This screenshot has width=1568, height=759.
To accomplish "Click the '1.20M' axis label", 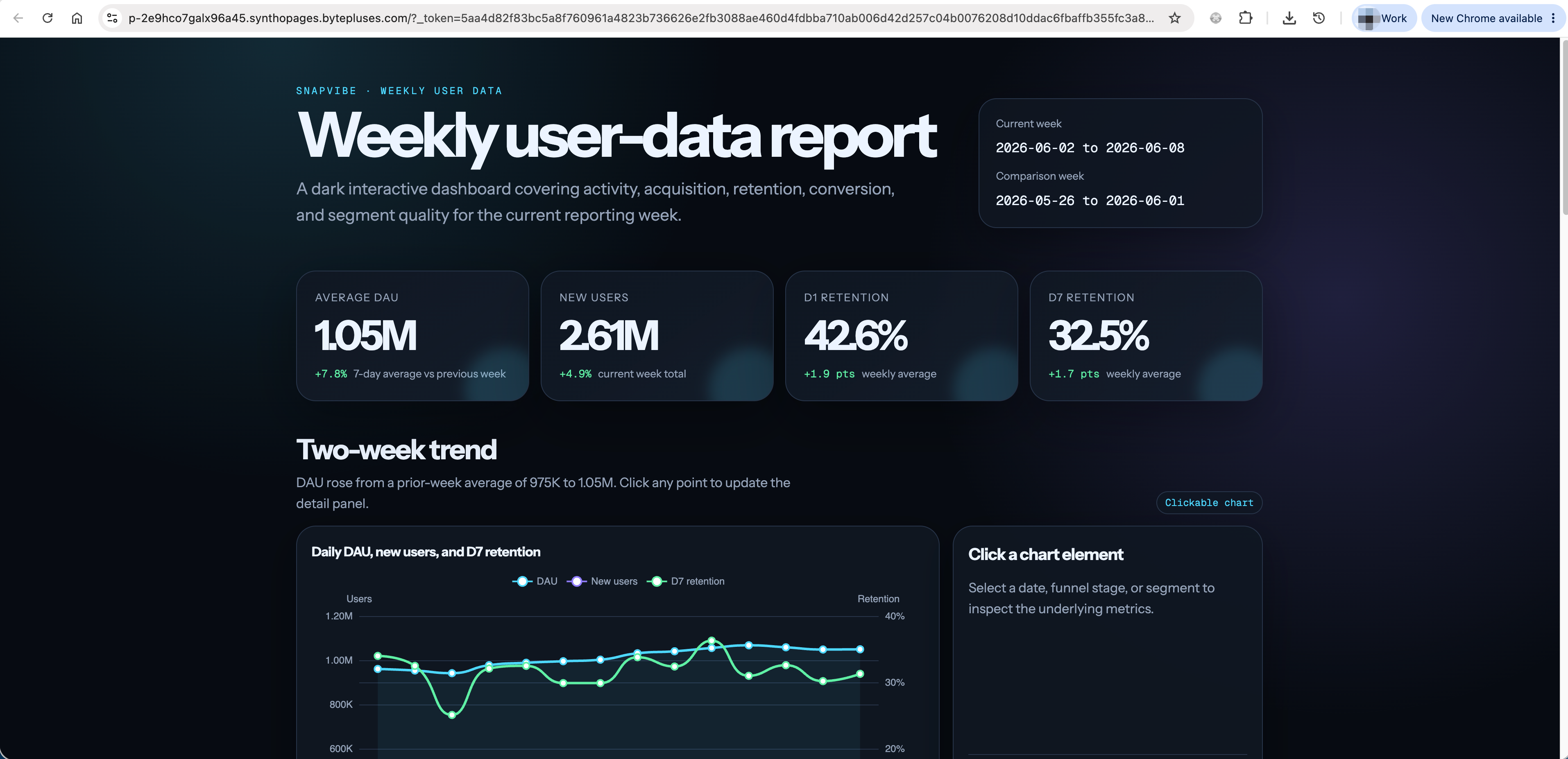I will tap(339, 616).
